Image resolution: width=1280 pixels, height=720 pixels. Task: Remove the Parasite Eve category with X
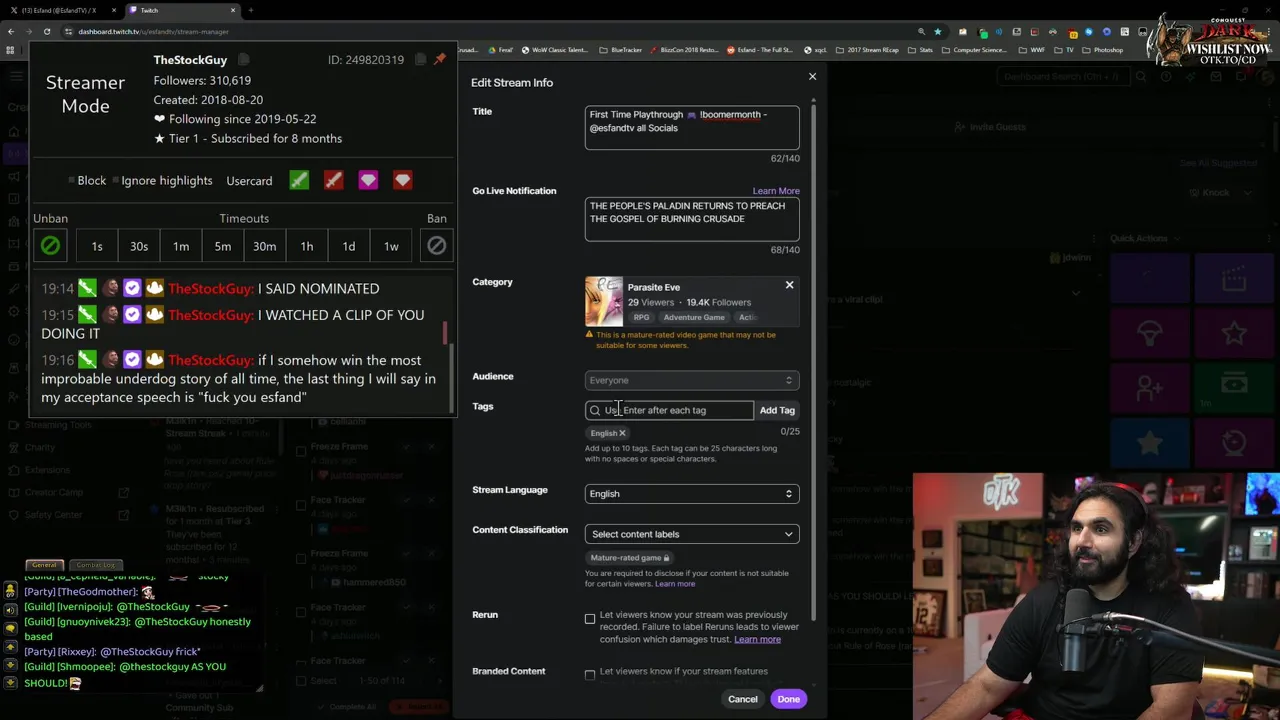coord(789,285)
